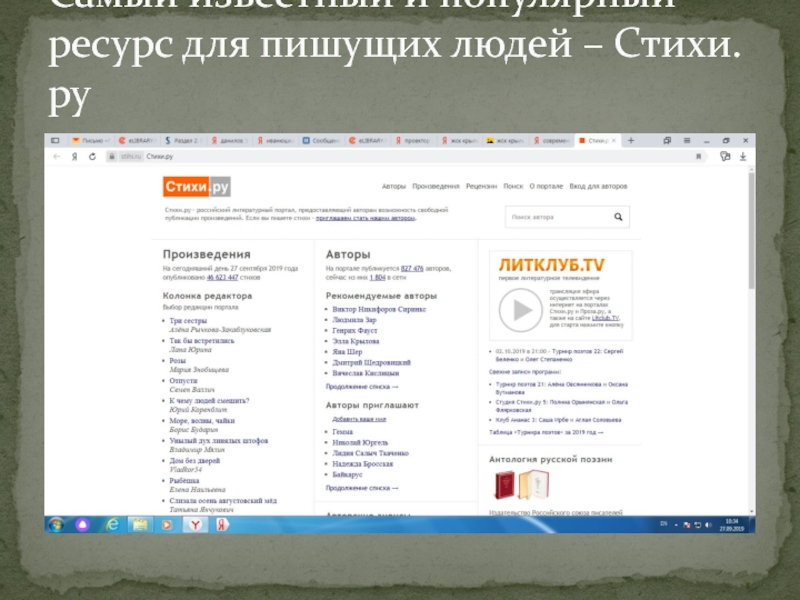Open the poem "Слизала осень августовский мёд"
Screen dimensions: 800x600
(223, 501)
